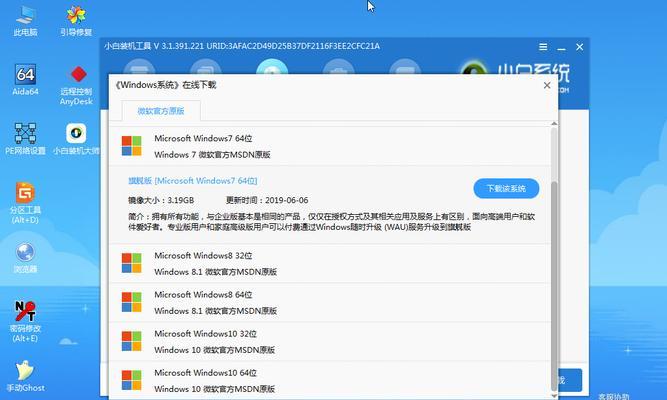Minimize the 小白装机工具 window

point(562,48)
